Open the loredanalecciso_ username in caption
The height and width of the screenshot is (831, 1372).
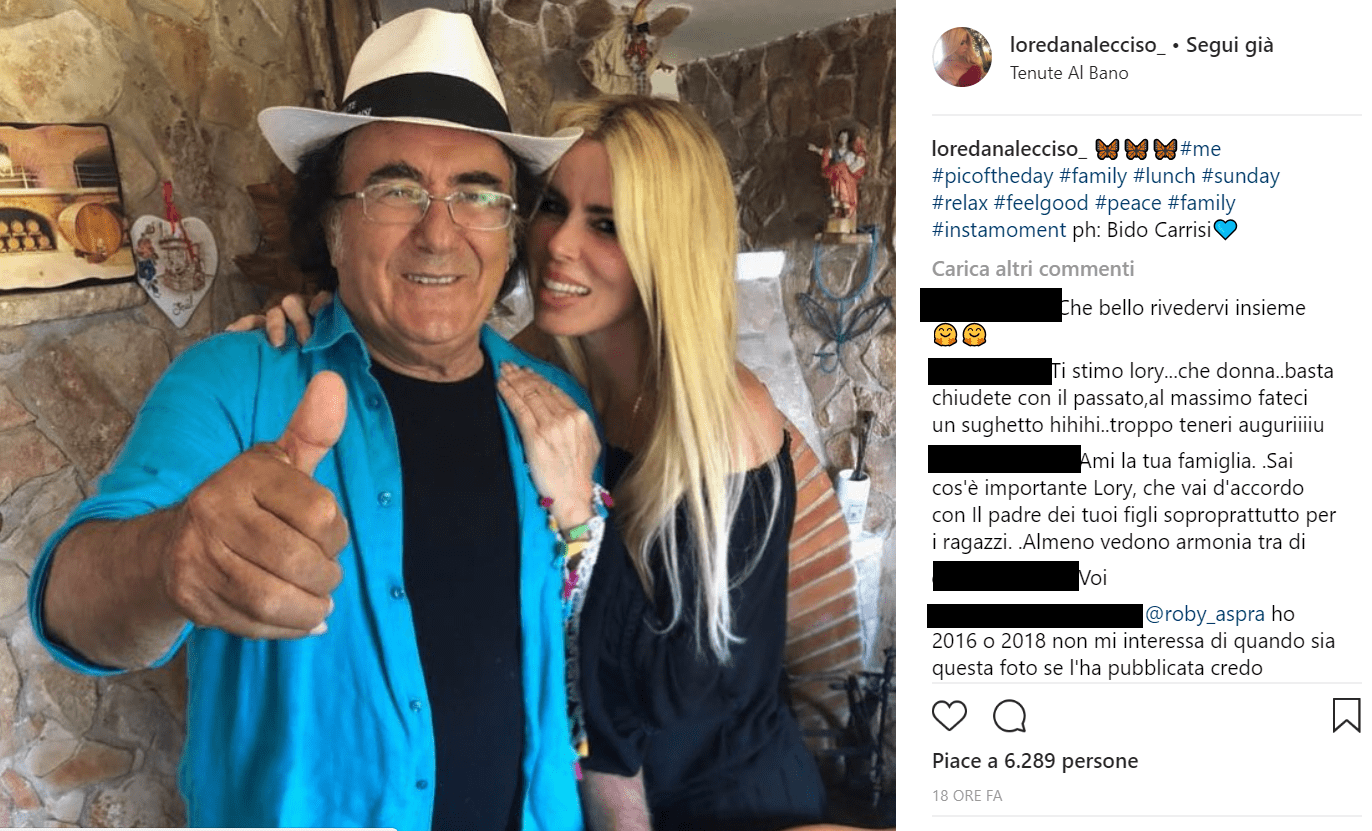[1009, 149]
